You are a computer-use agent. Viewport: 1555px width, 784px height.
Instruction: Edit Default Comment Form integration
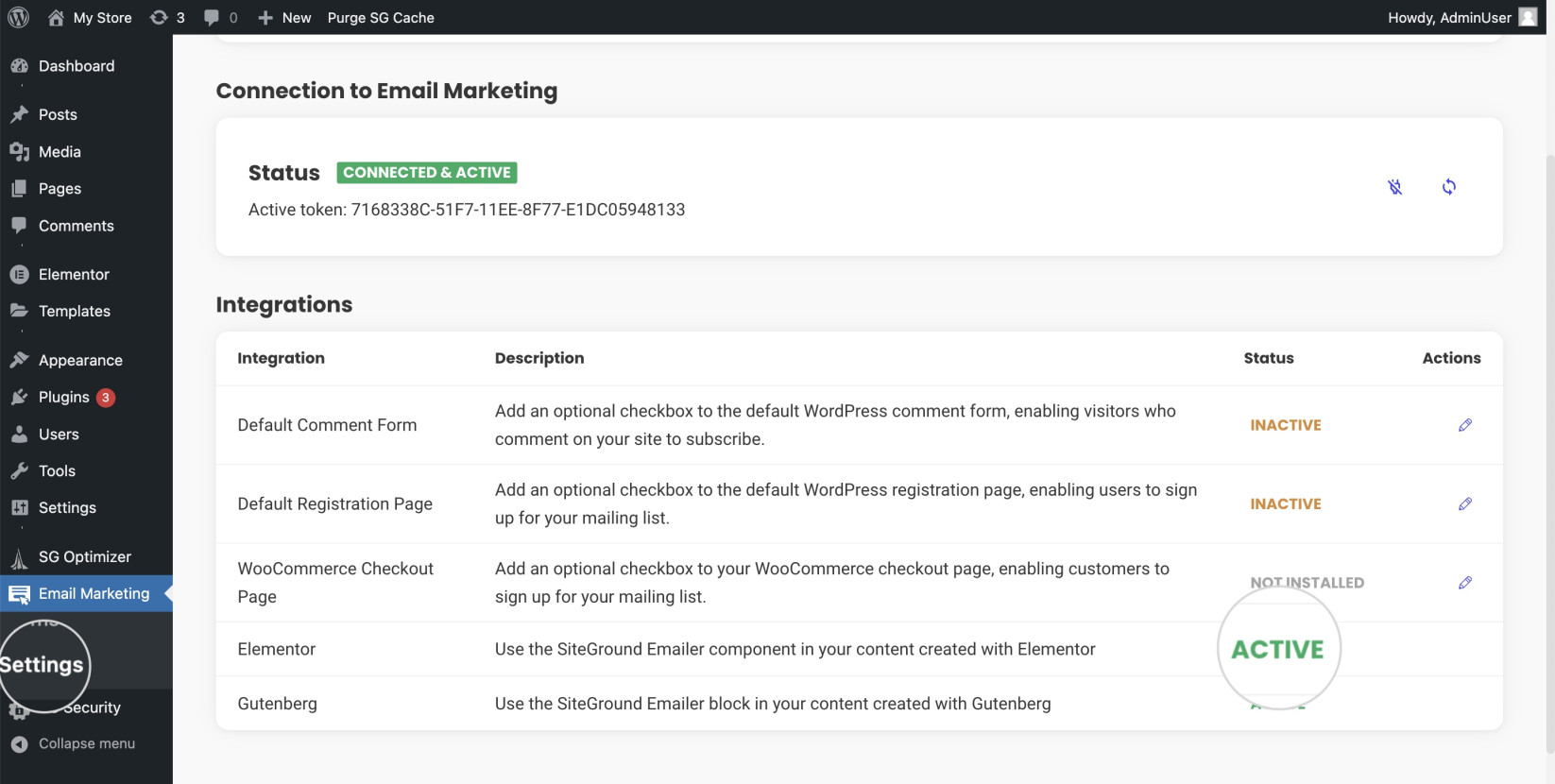coord(1464,425)
